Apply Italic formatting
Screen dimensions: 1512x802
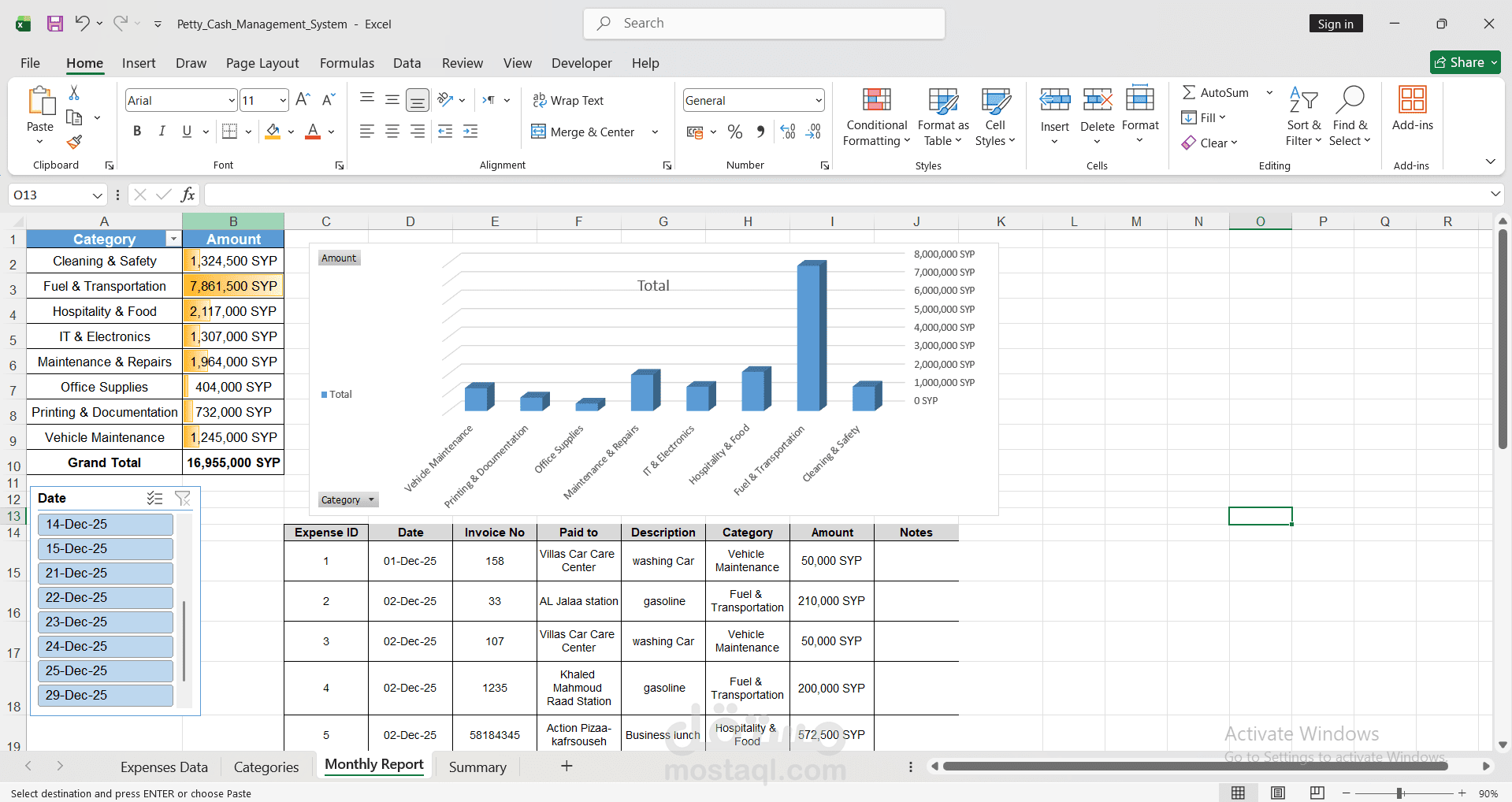162,132
